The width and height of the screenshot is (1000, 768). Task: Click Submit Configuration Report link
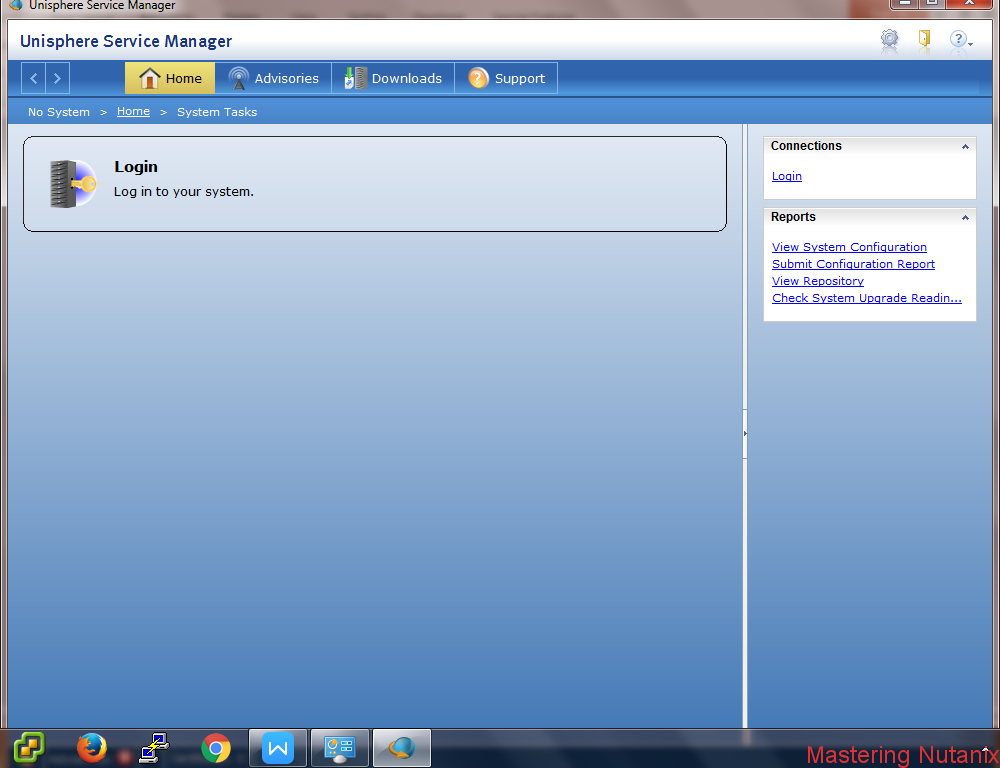853,264
